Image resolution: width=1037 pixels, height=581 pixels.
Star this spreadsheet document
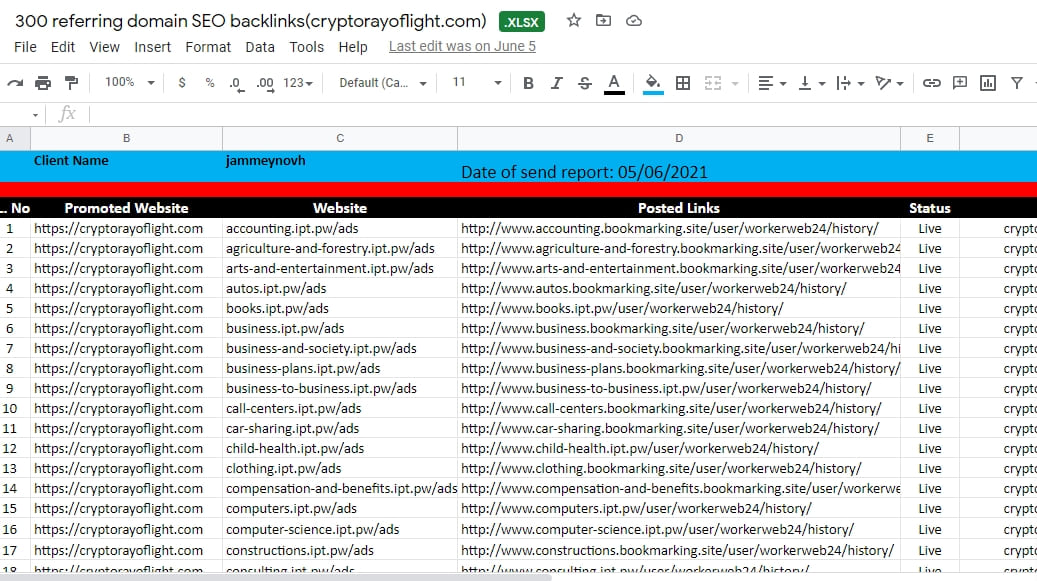[573, 21]
